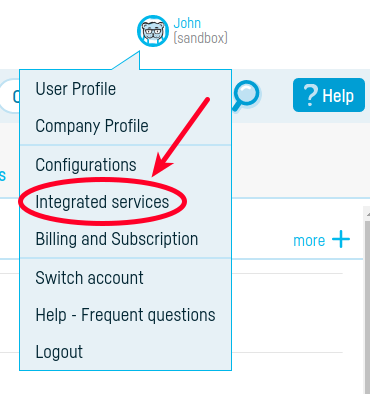Click John's bear avatar icon
The width and height of the screenshot is (370, 394).
tap(153, 31)
